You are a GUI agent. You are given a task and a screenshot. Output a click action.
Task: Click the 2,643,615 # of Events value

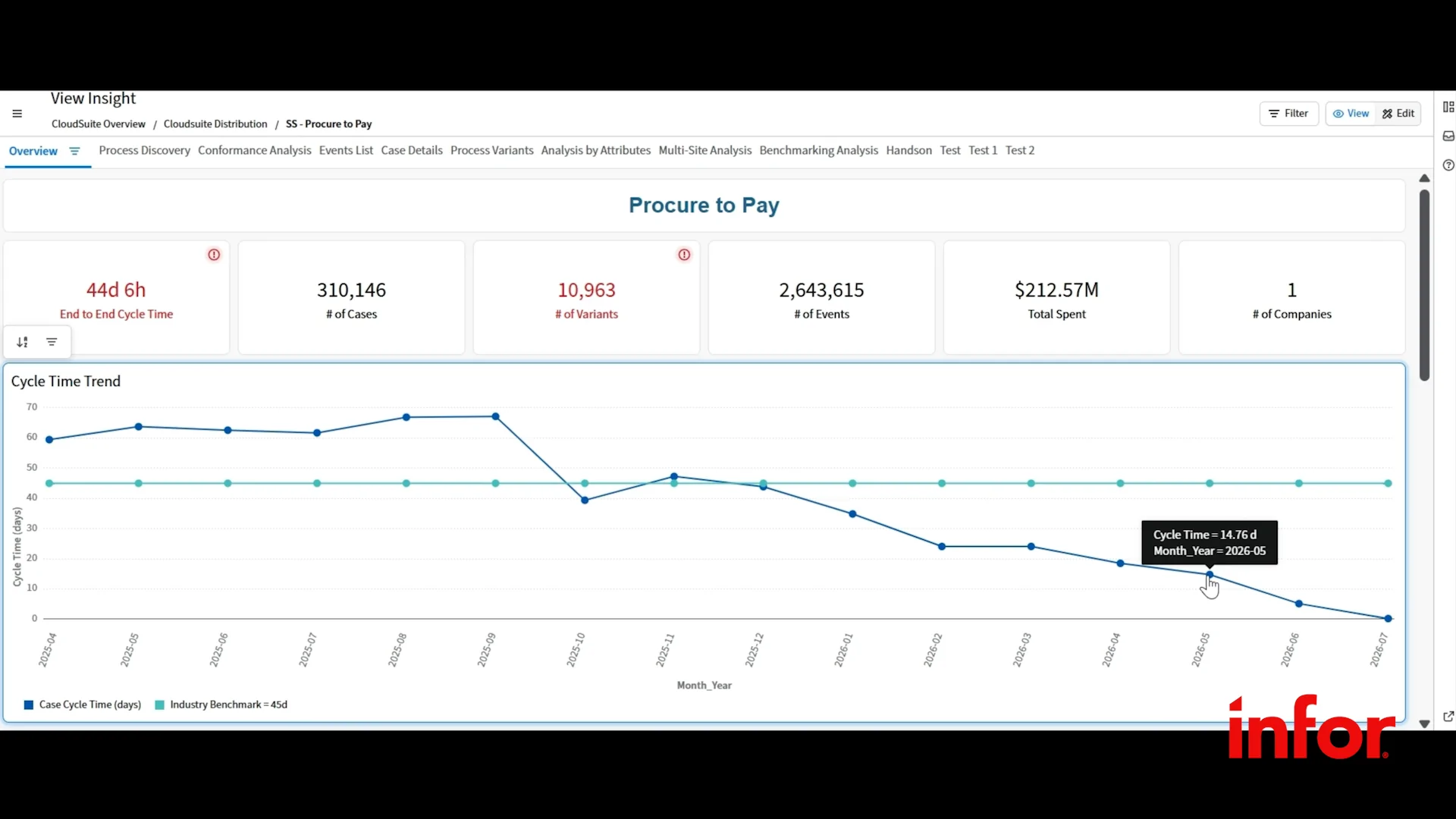tap(821, 290)
